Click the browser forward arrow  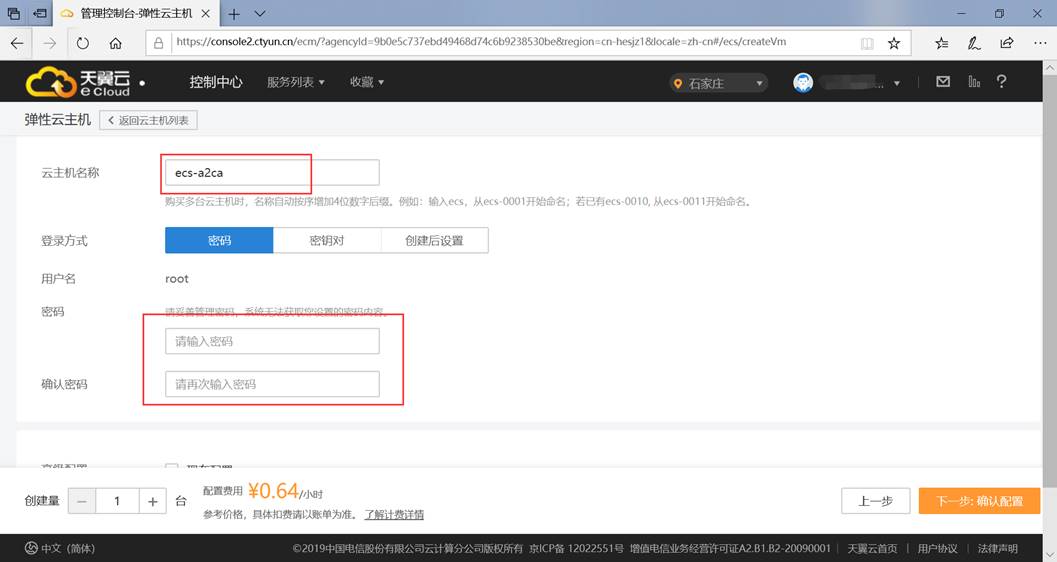[x=50, y=43]
